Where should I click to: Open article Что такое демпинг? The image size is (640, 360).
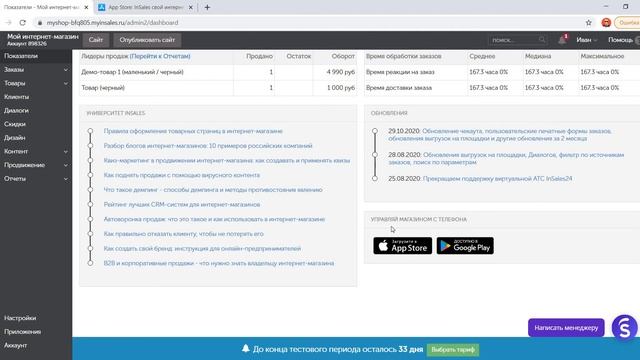[x=213, y=190]
